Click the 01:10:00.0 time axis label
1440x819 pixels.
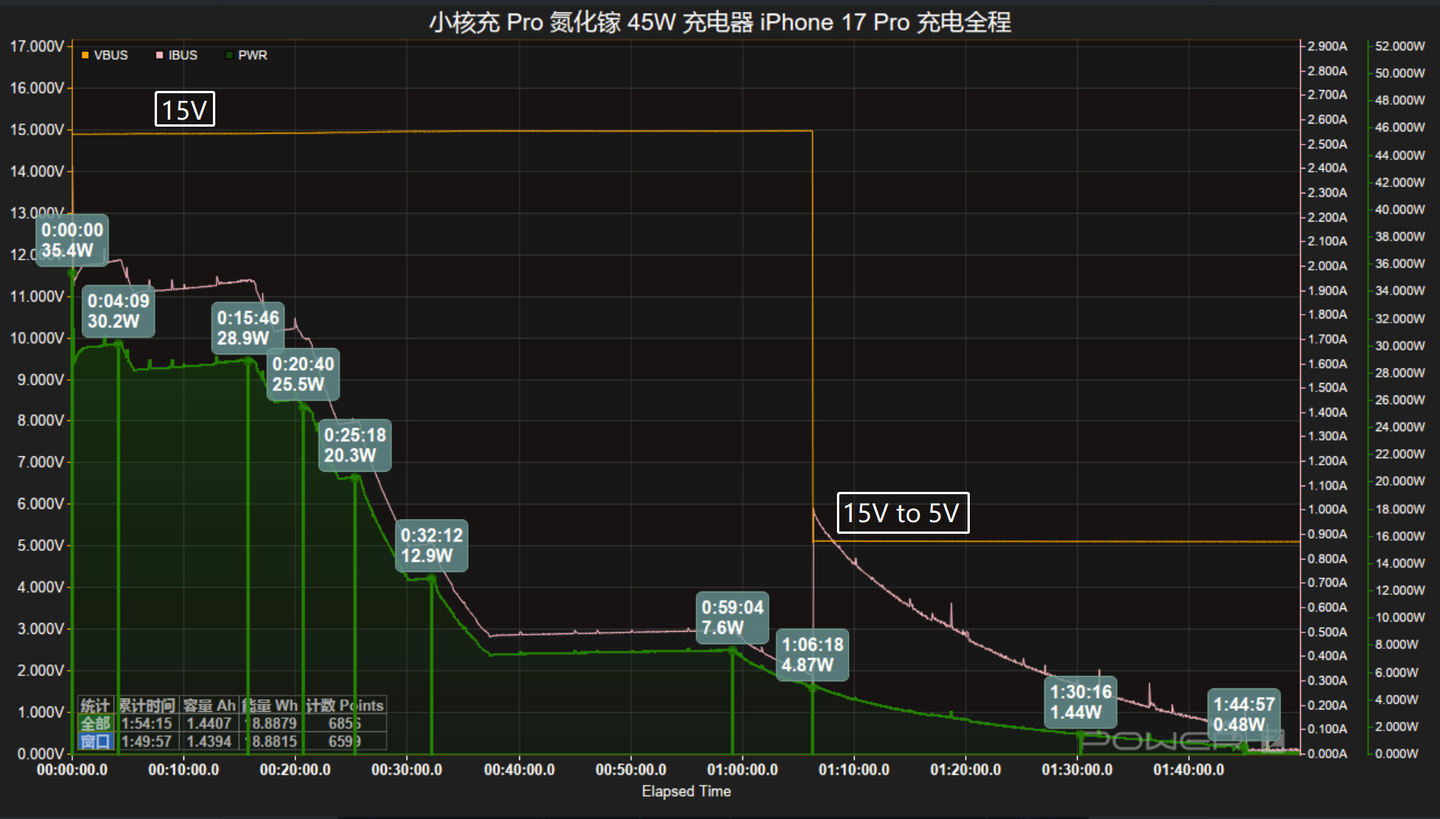(x=854, y=770)
